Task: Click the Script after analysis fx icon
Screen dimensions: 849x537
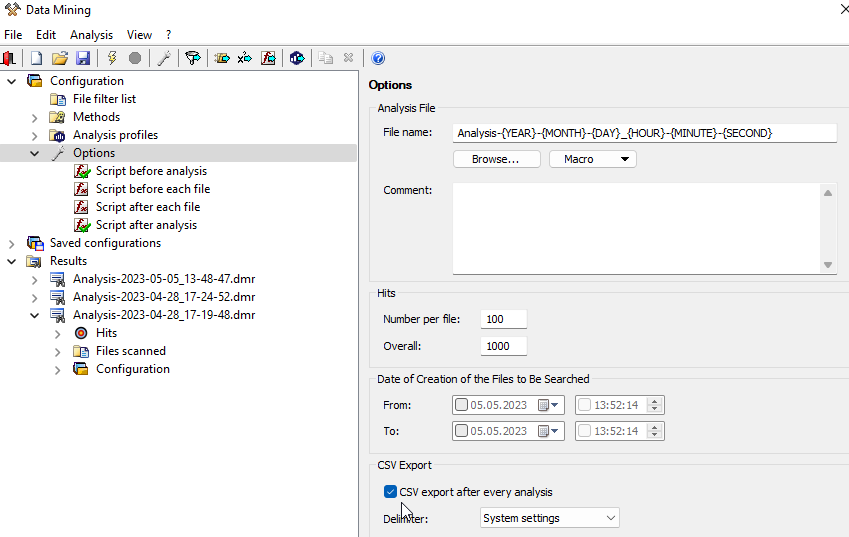Action: [82, 225]
